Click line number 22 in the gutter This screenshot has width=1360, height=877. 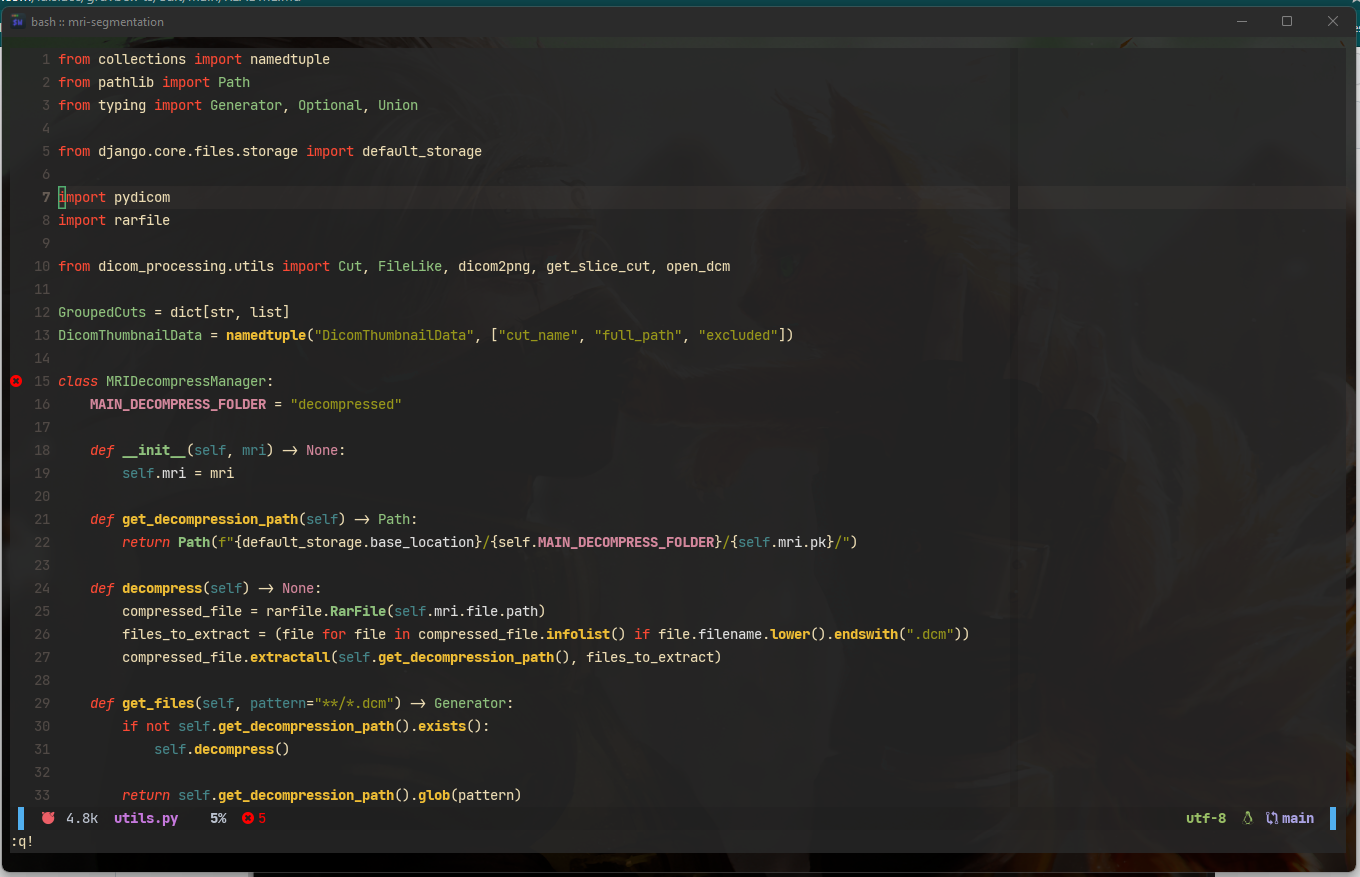(x=42, y=542)
